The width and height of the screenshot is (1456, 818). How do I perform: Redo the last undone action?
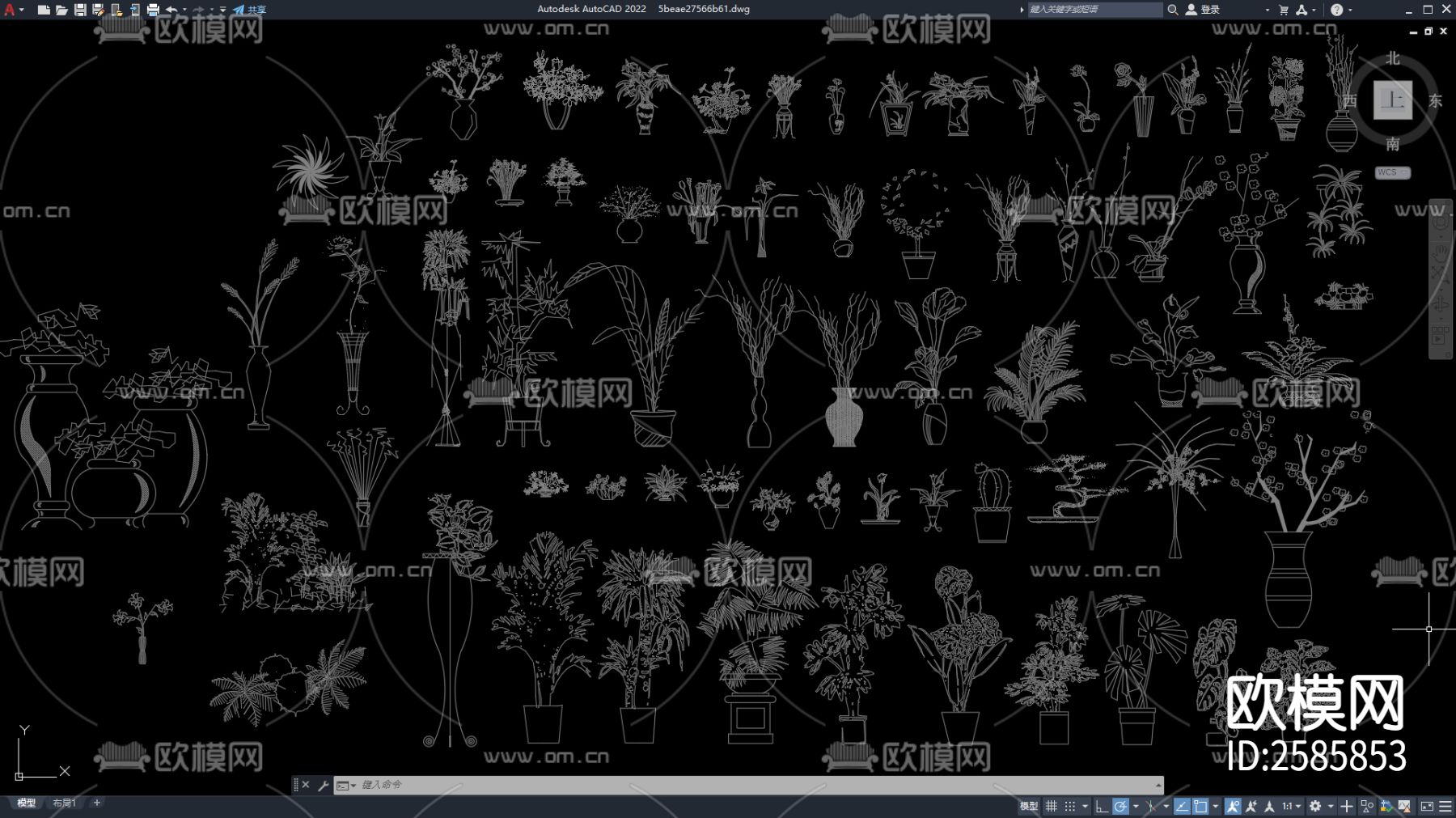(x=198, y=10)
